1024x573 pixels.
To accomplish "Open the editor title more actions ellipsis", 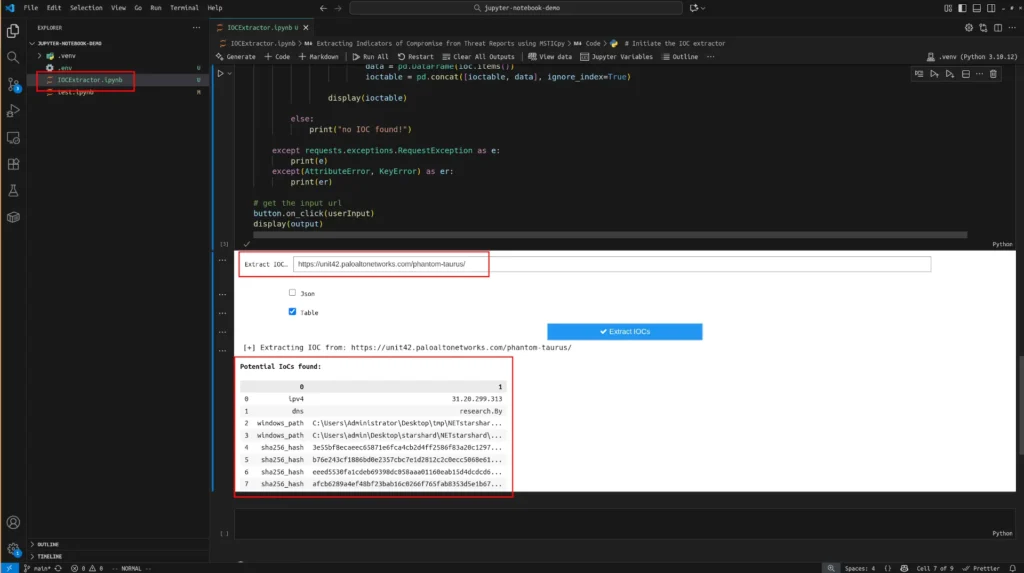I will click(x=1012, y=27).
